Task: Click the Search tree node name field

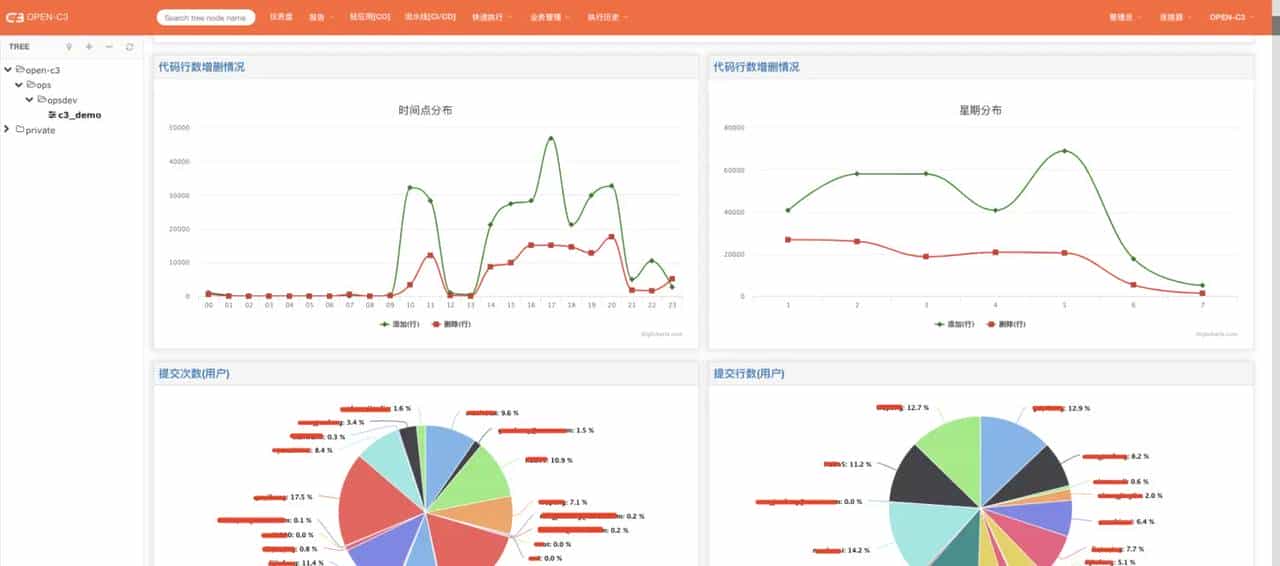Action: (206, 17)
